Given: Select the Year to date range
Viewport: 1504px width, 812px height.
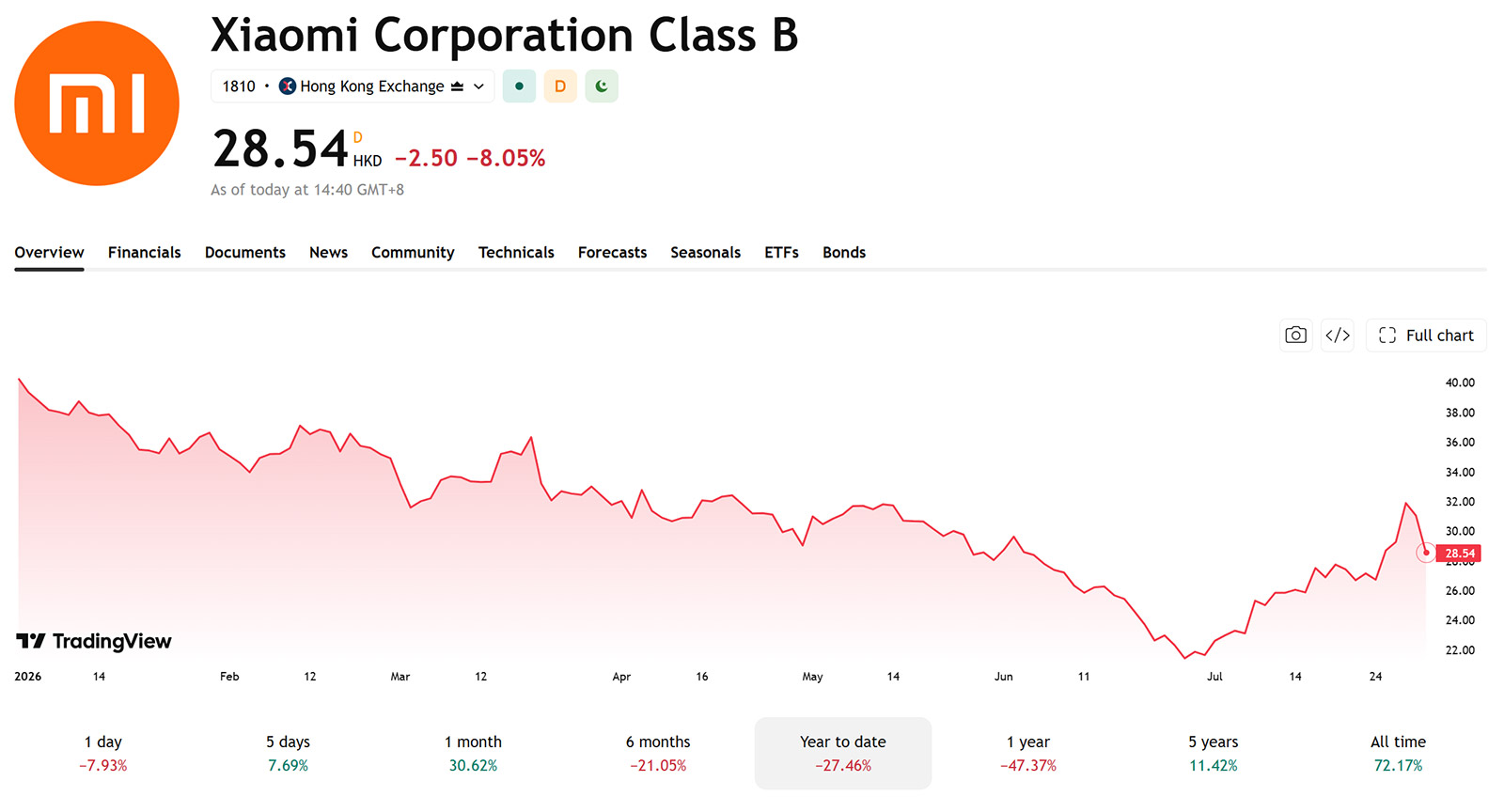Looking at the screenshot, I should 843,754.
